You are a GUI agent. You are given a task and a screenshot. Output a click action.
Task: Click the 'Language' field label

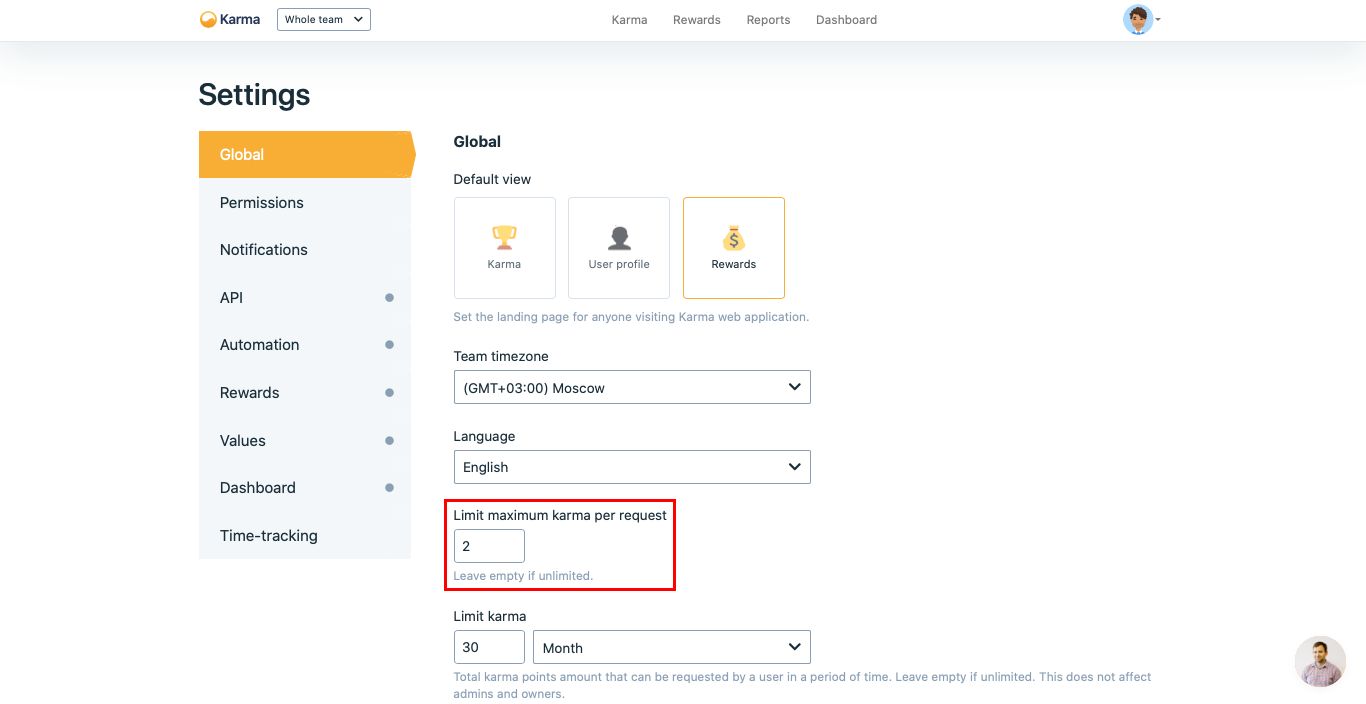coord(484,436)
